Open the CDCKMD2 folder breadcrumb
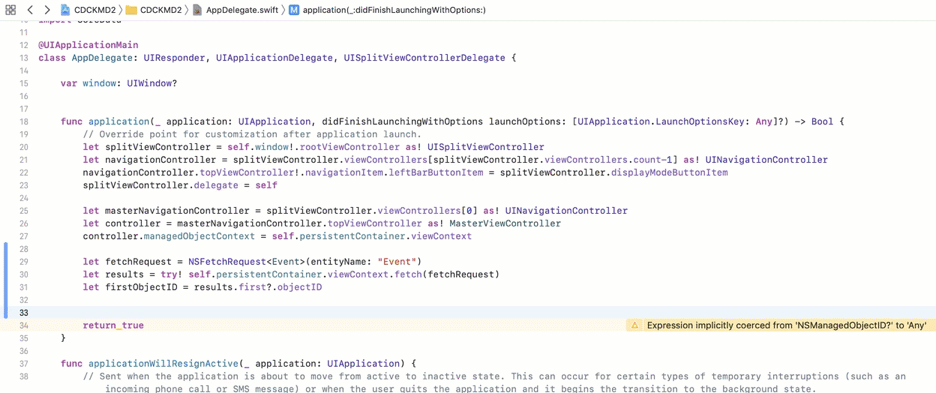The width and height of the screenshot is (936, 393). (x=153, y=10)
